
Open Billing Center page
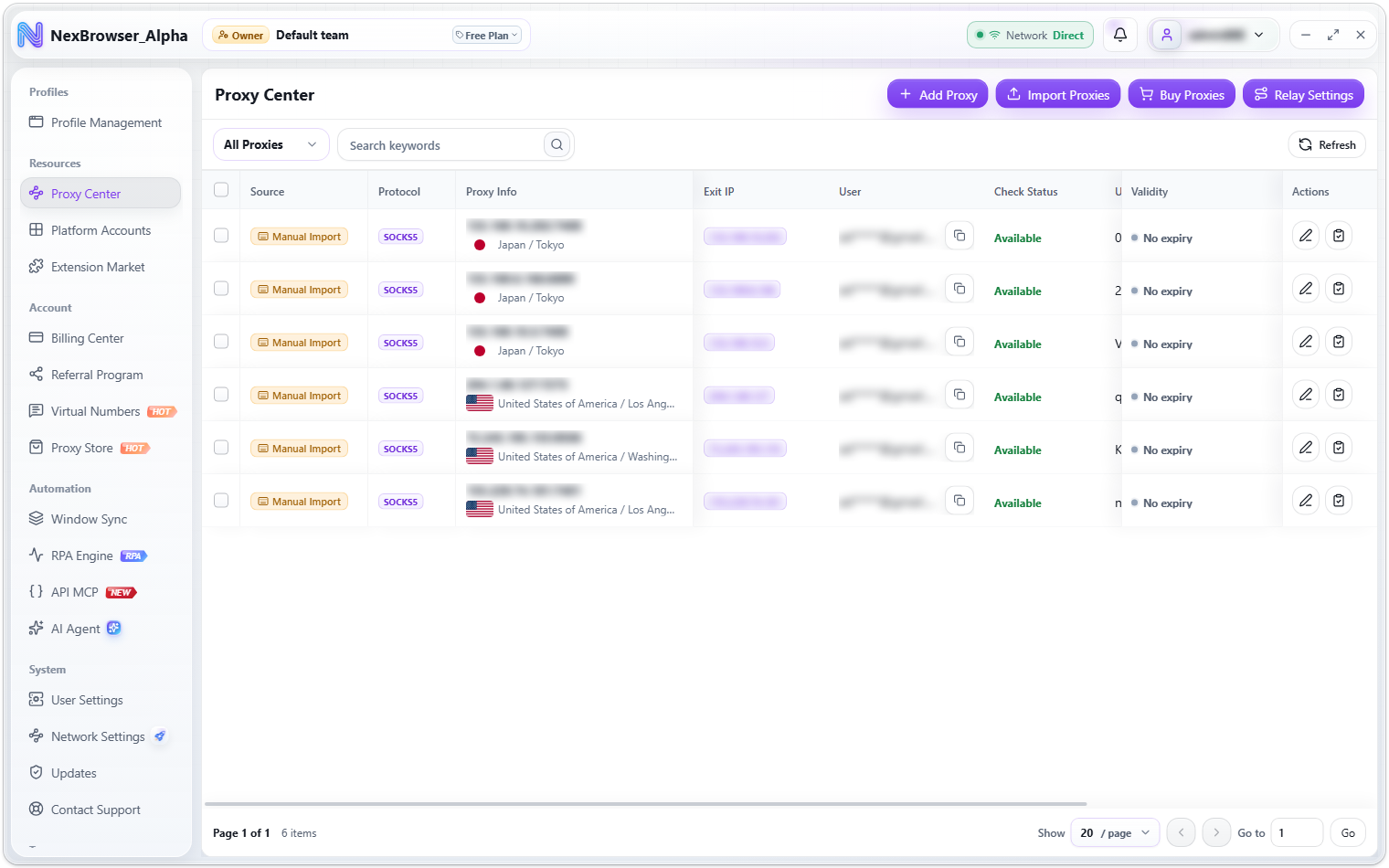point(101,338)
